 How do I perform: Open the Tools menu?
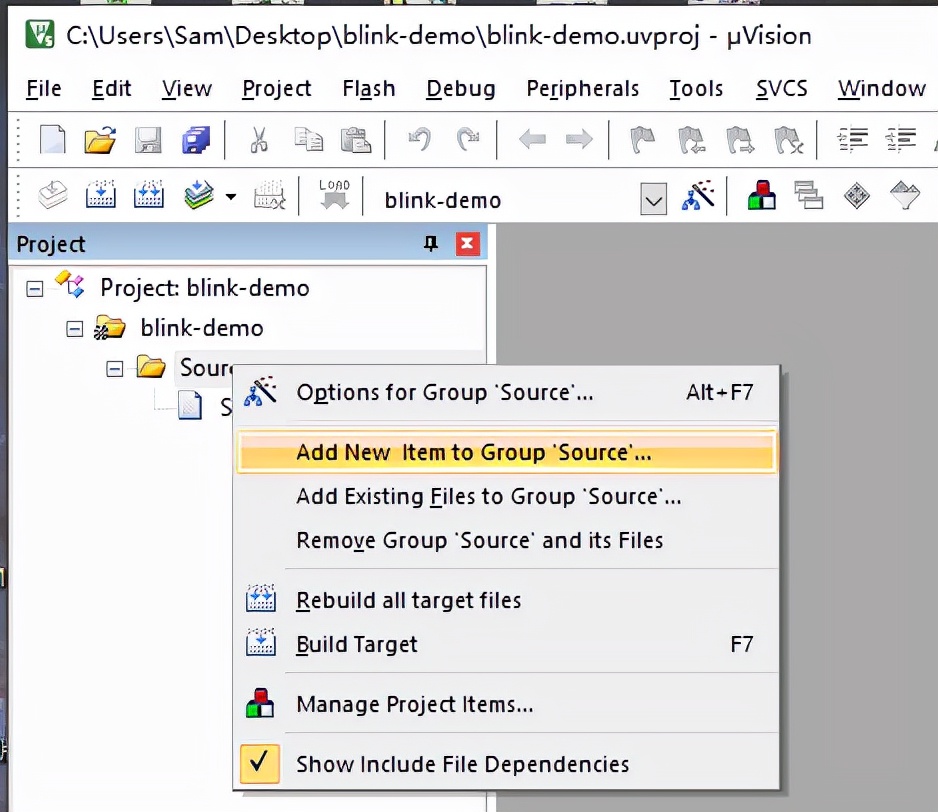click(x=696, y=89)
